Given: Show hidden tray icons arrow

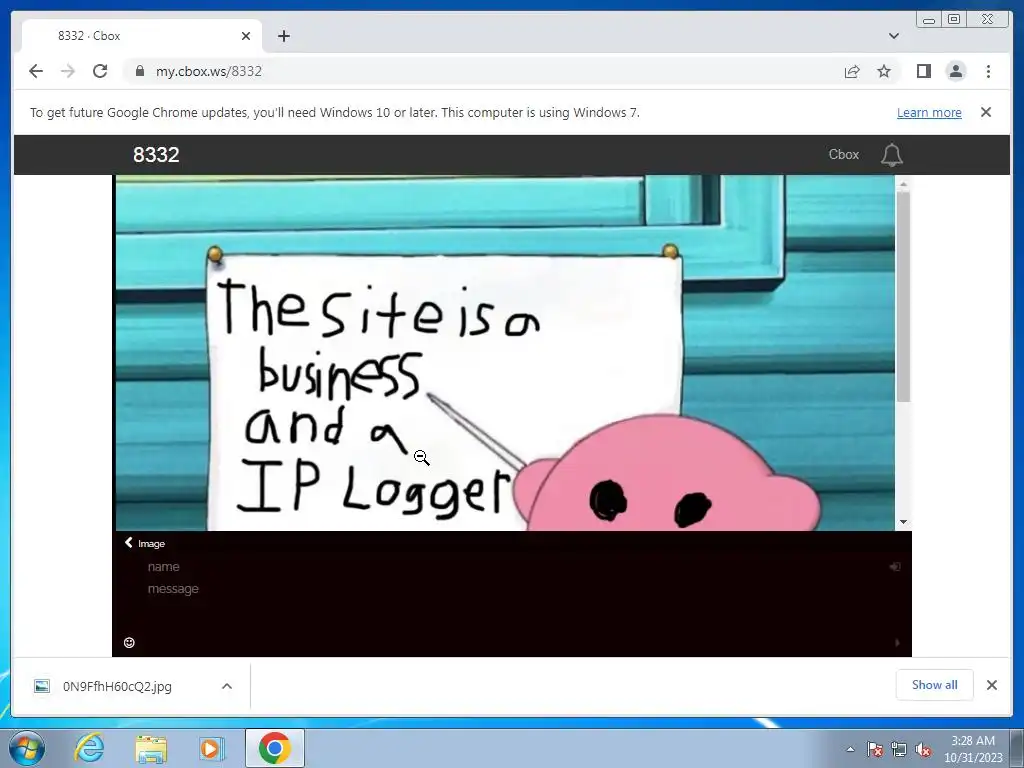Looking at the screenshot, I should pyautogui.click(x=850, y=749).
